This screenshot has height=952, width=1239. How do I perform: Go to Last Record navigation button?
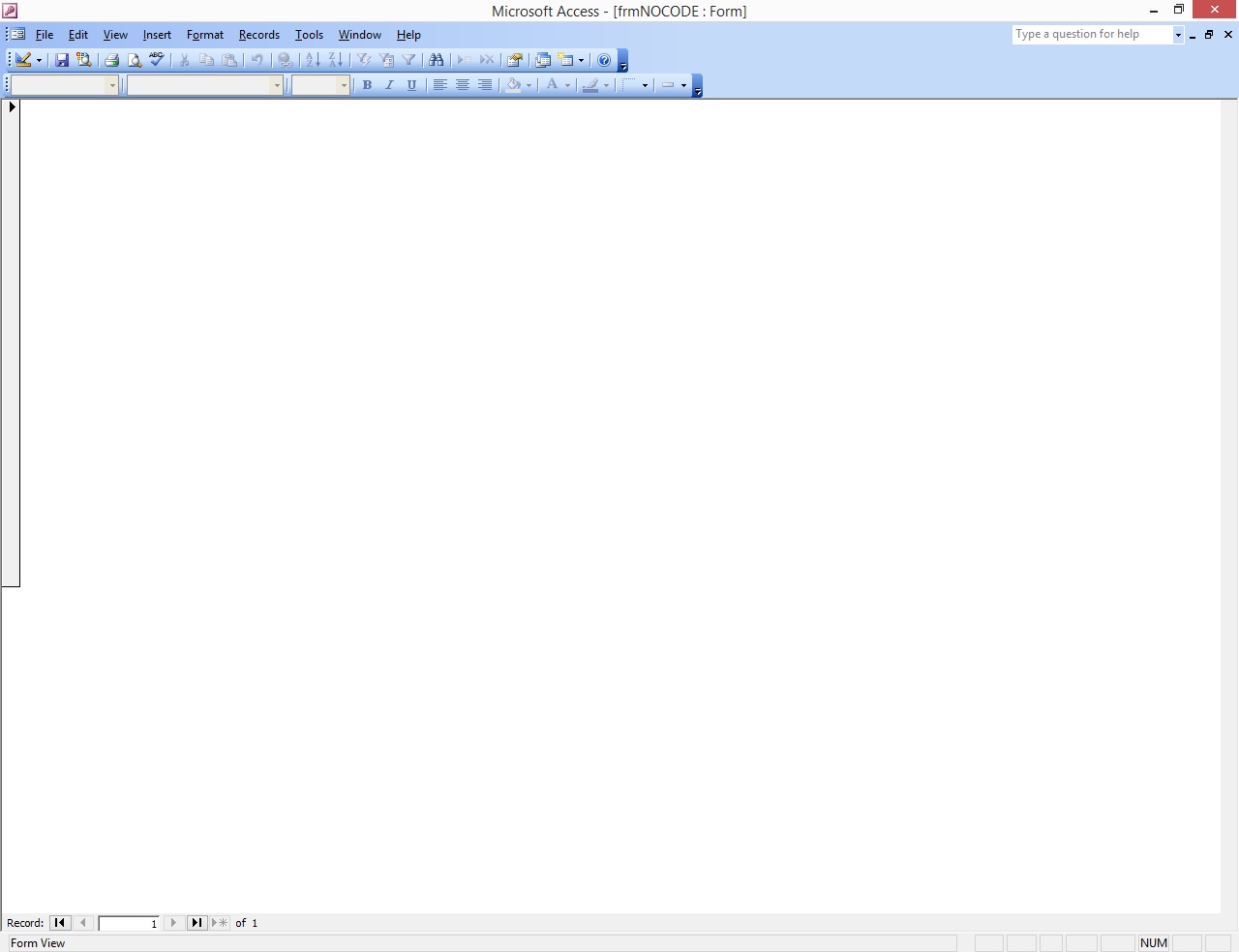(196, 923)
